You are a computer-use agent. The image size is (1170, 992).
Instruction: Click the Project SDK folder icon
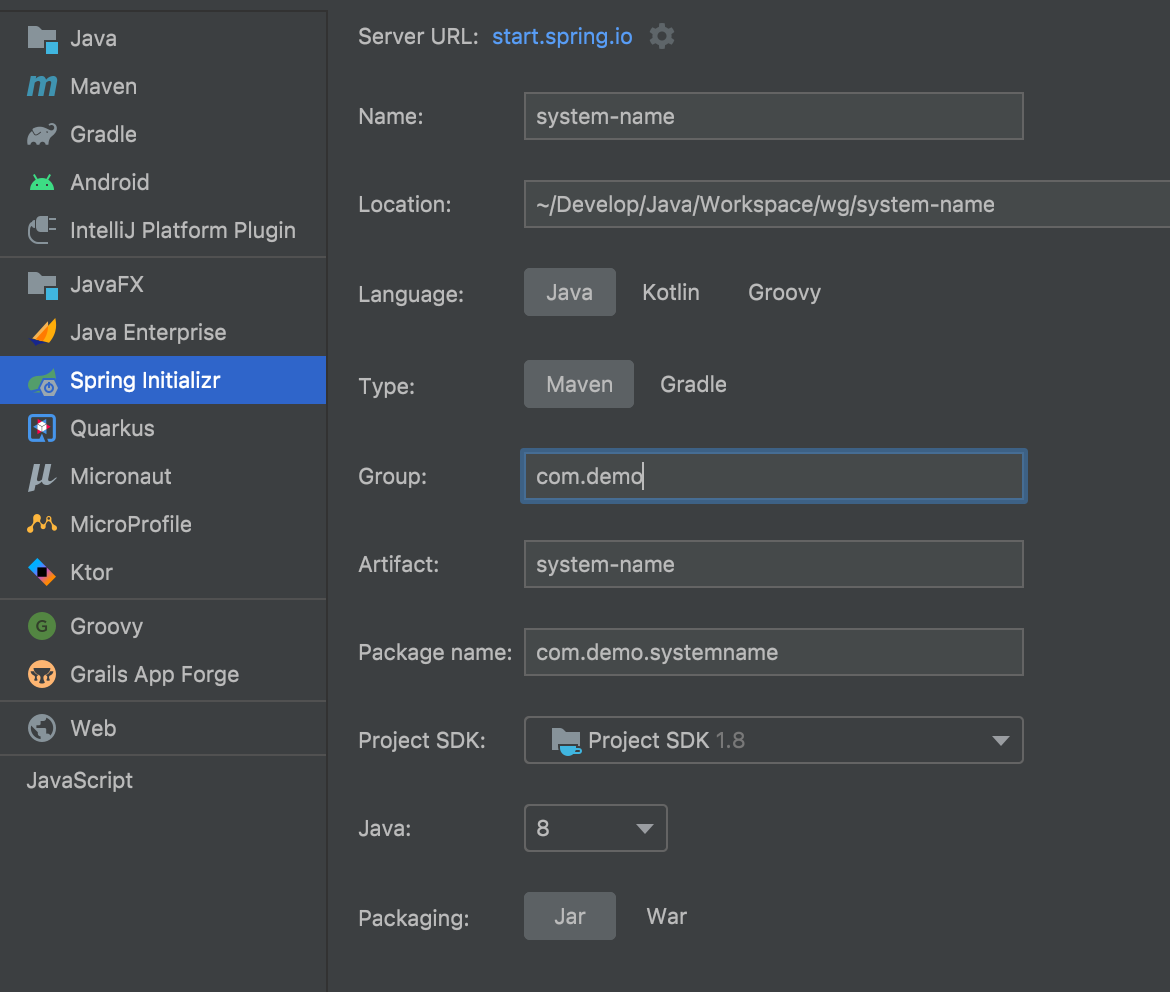[x=566, y=741]
